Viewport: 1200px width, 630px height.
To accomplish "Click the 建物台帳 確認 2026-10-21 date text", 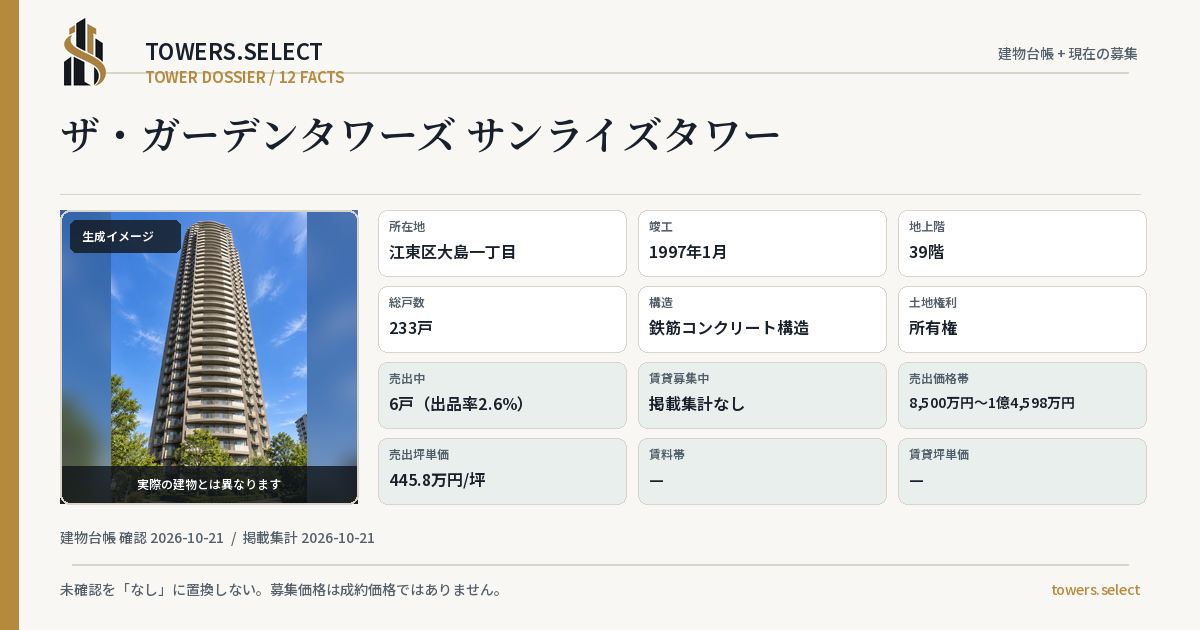I will 142,538.
